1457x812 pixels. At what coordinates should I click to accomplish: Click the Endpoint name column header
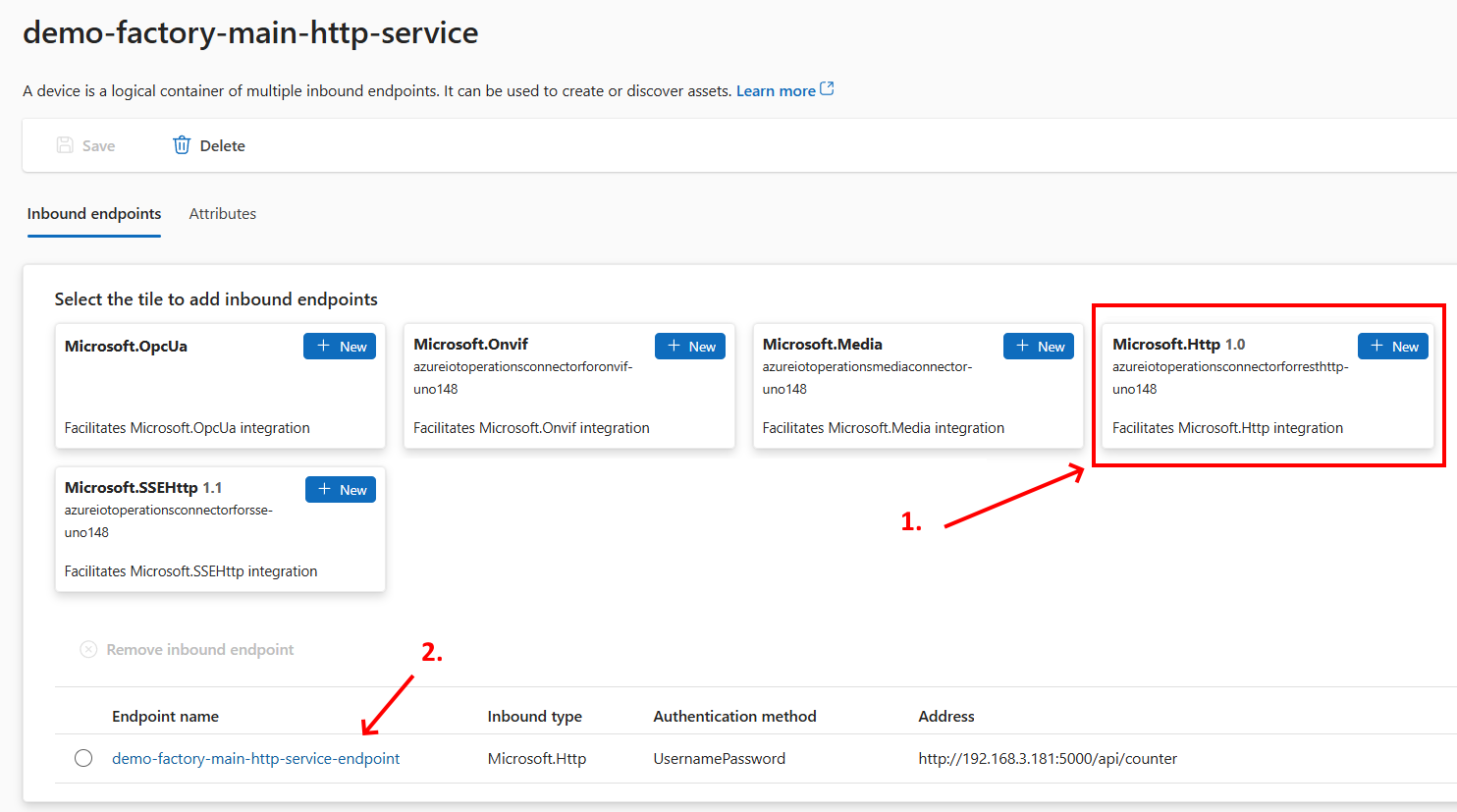[165, 716]
